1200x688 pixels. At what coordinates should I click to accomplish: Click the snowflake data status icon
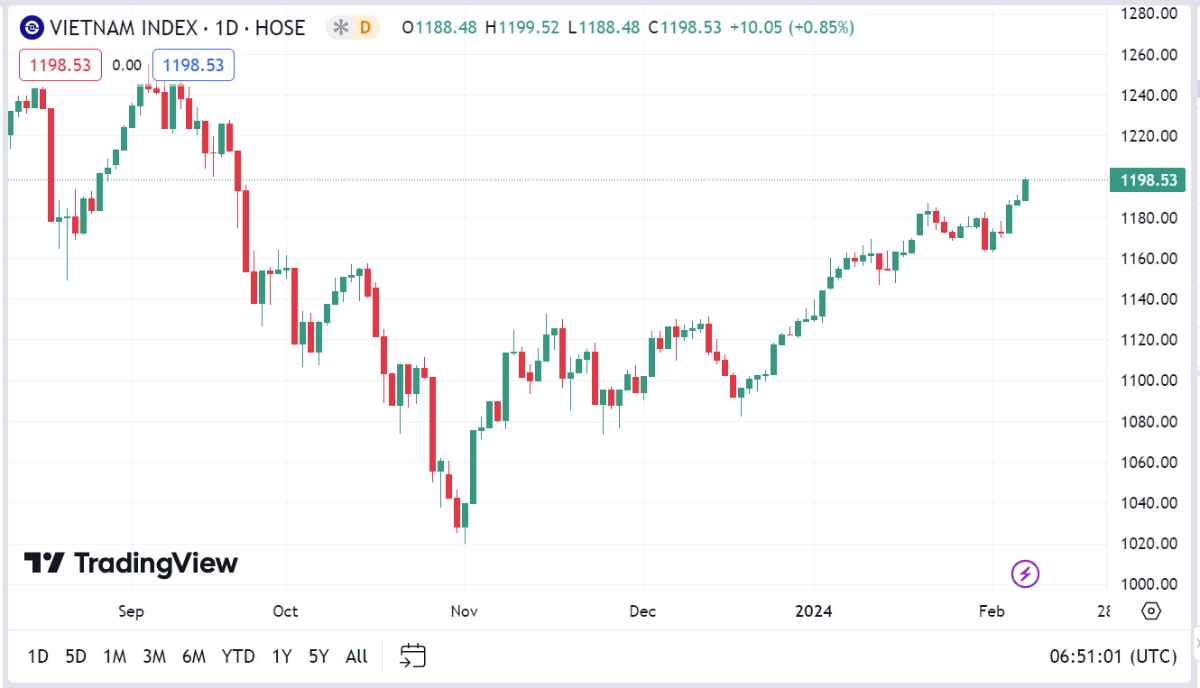point(341,28)
